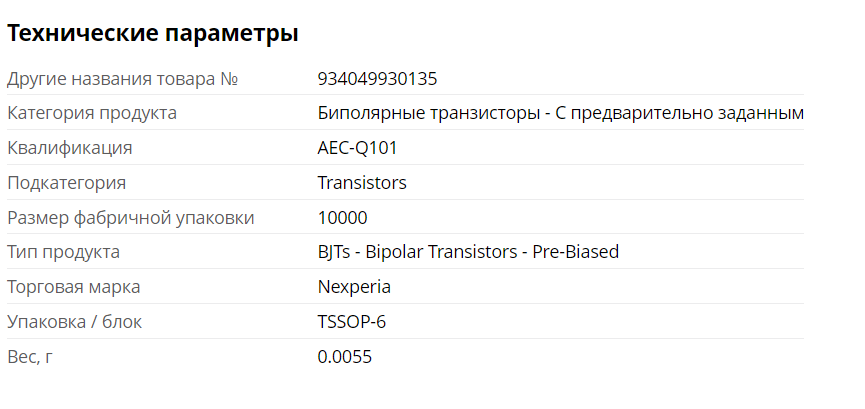
Task: Click the № symbol in first row
Action: 230,79
